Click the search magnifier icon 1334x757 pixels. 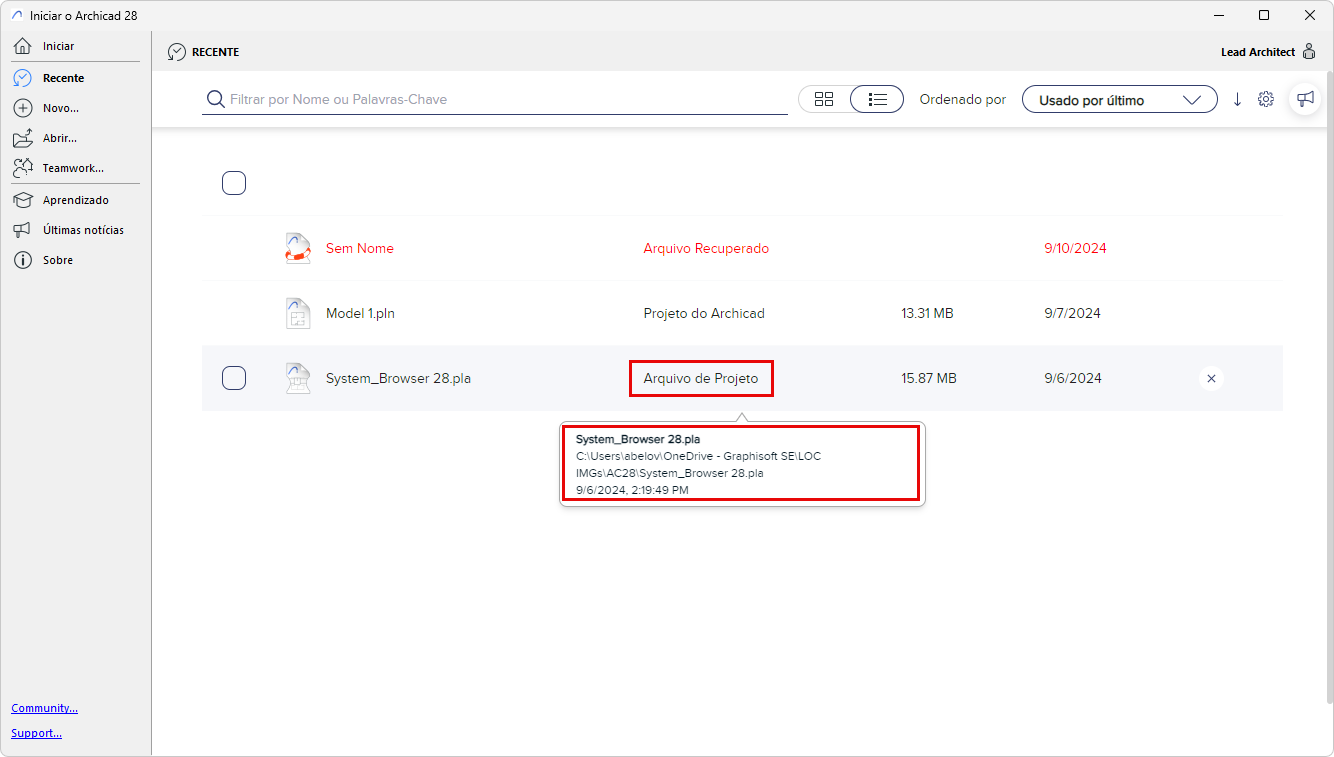215,99
